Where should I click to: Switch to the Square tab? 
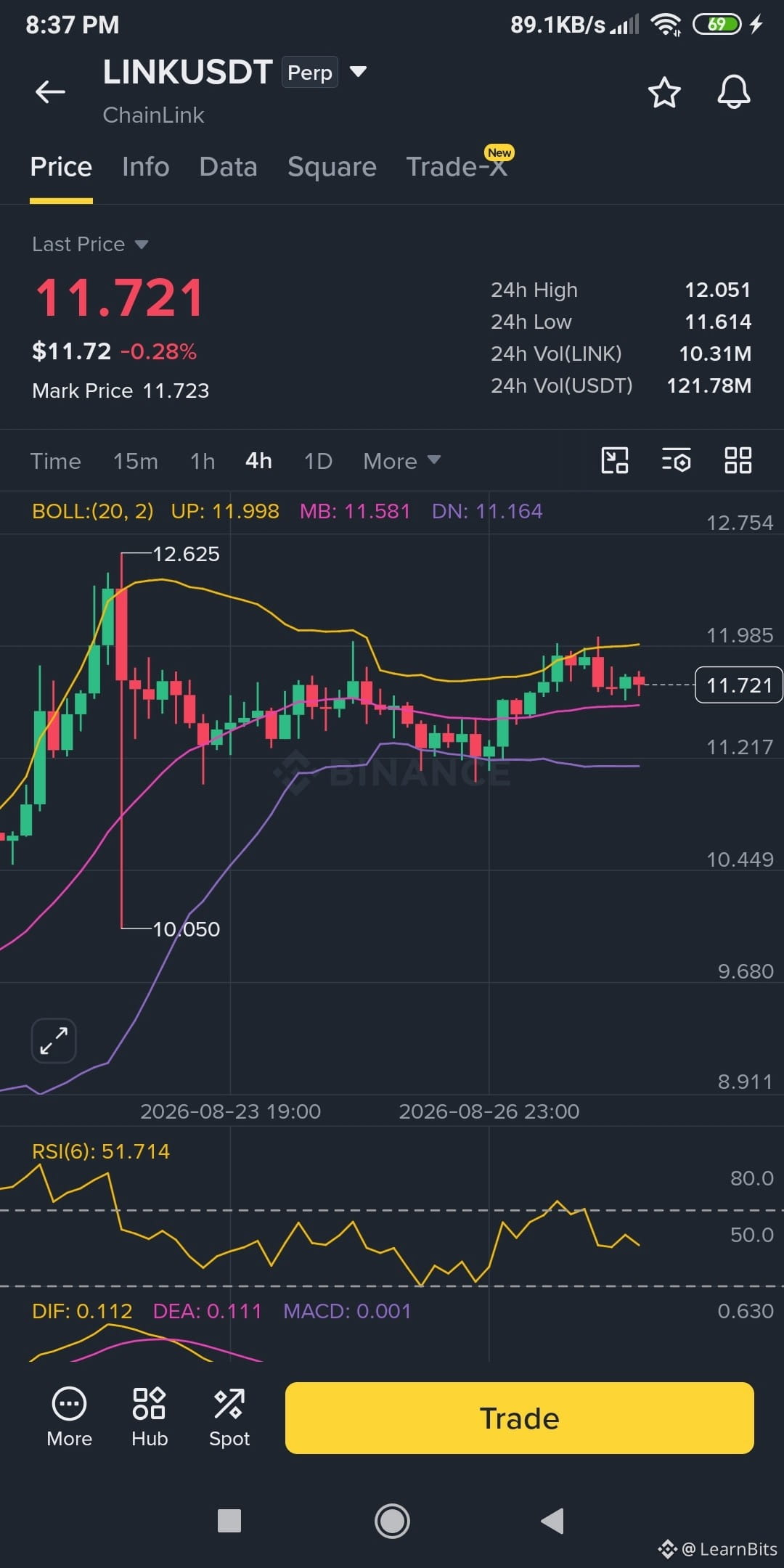pyautogui.click(x=332, y=167)
